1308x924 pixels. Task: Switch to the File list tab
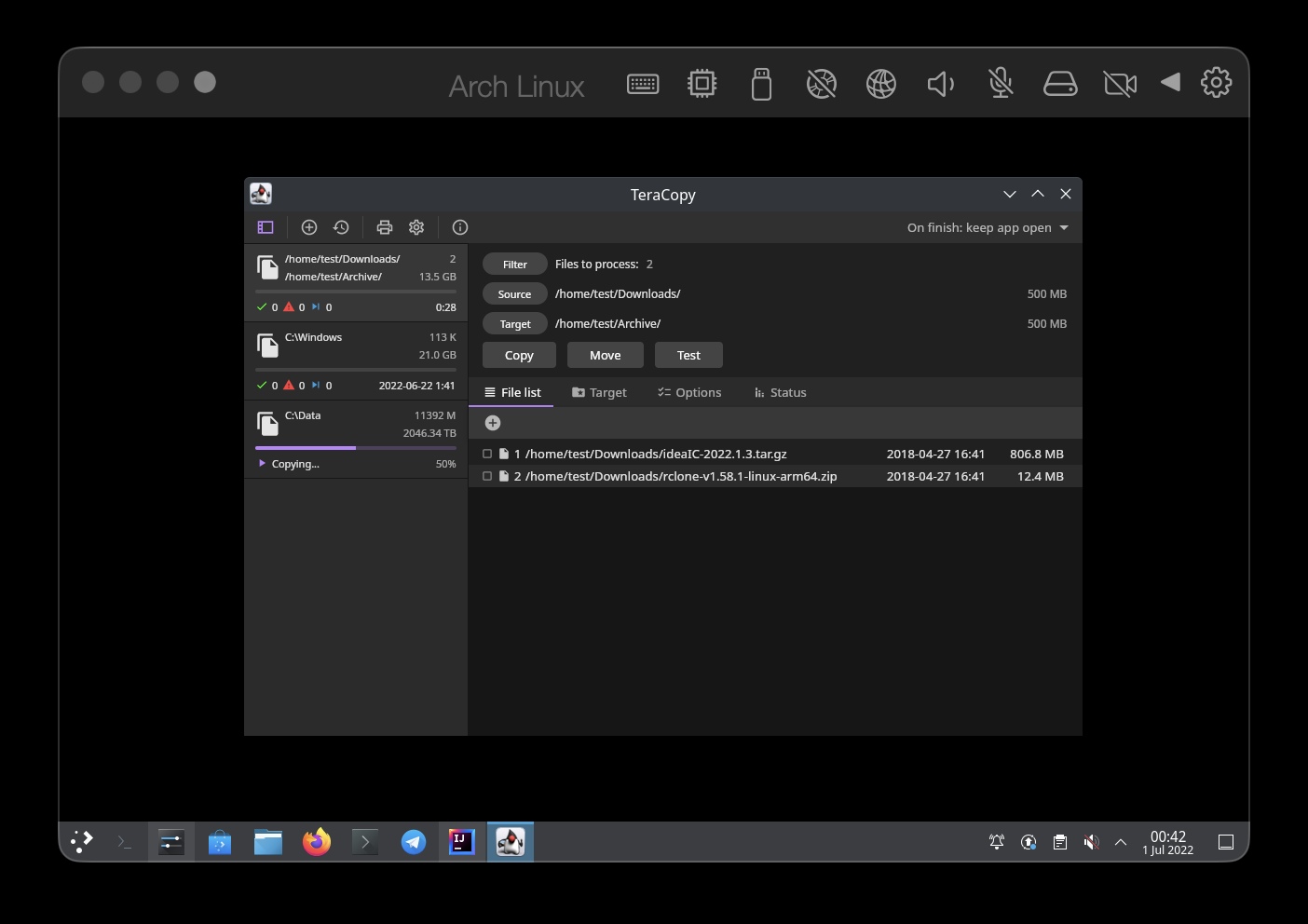tap(511, 392)
